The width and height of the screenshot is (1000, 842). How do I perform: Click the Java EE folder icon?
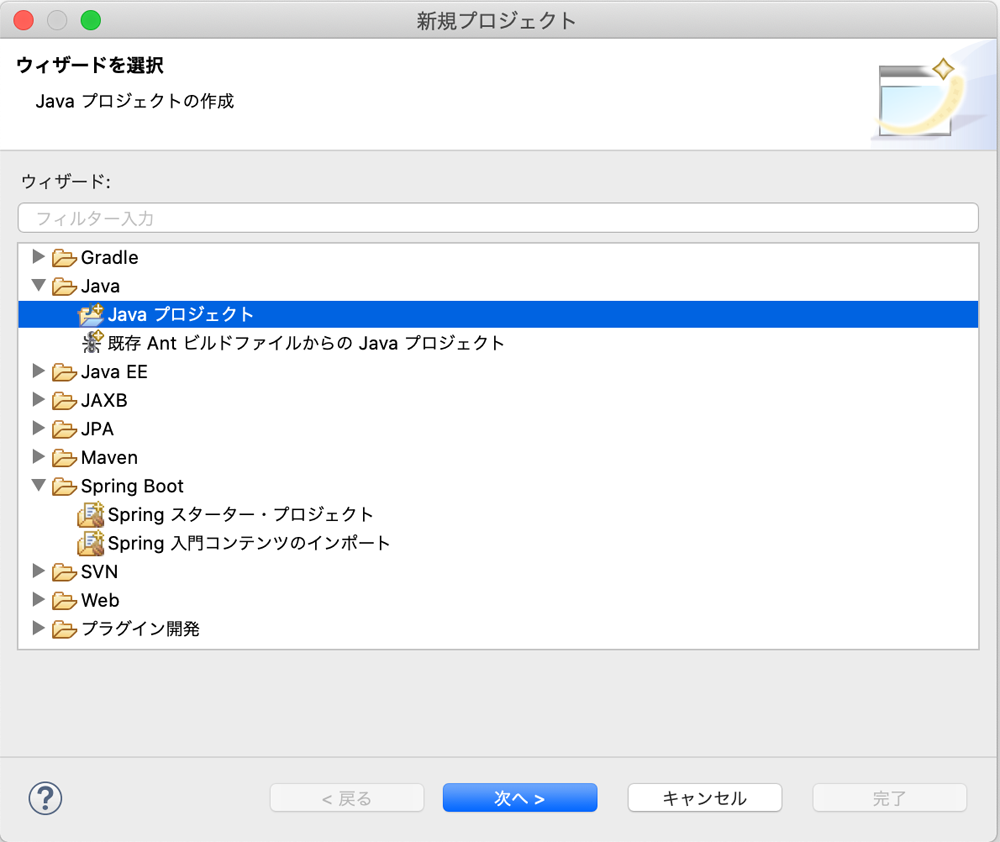pyautogui.click(x=64, y=372)
